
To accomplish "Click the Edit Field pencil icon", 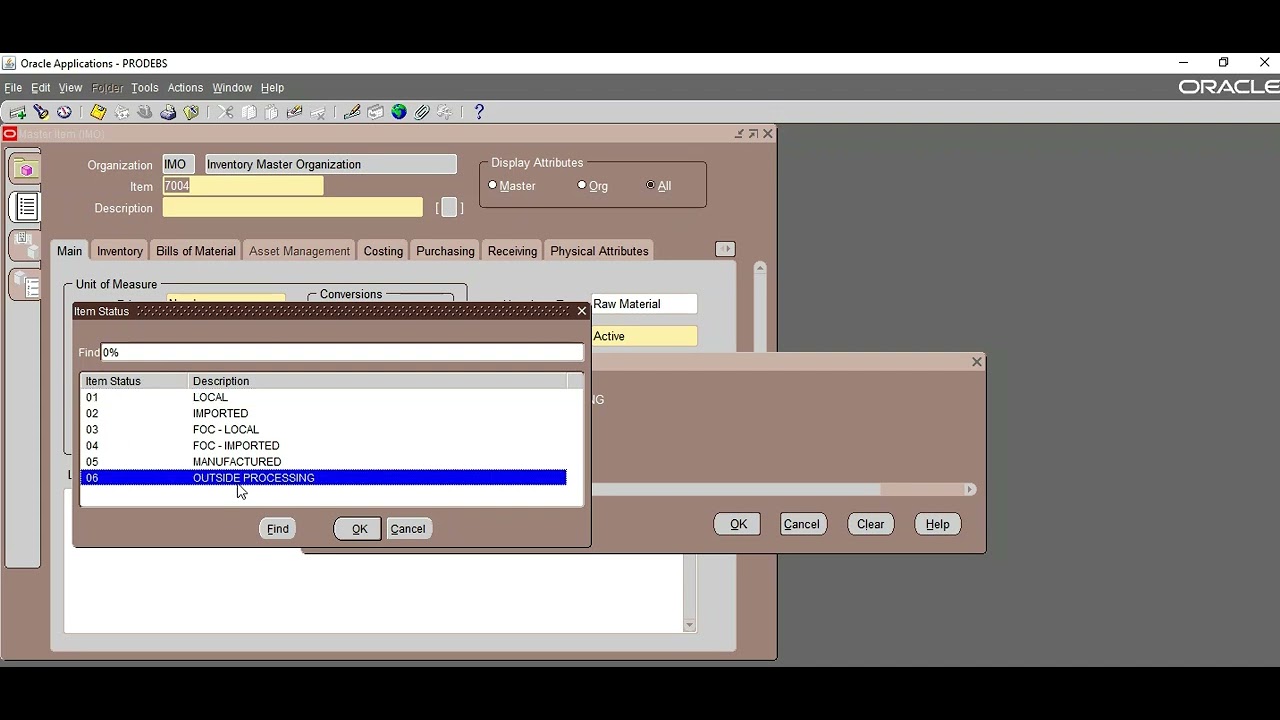I will [x=352, y=112].
